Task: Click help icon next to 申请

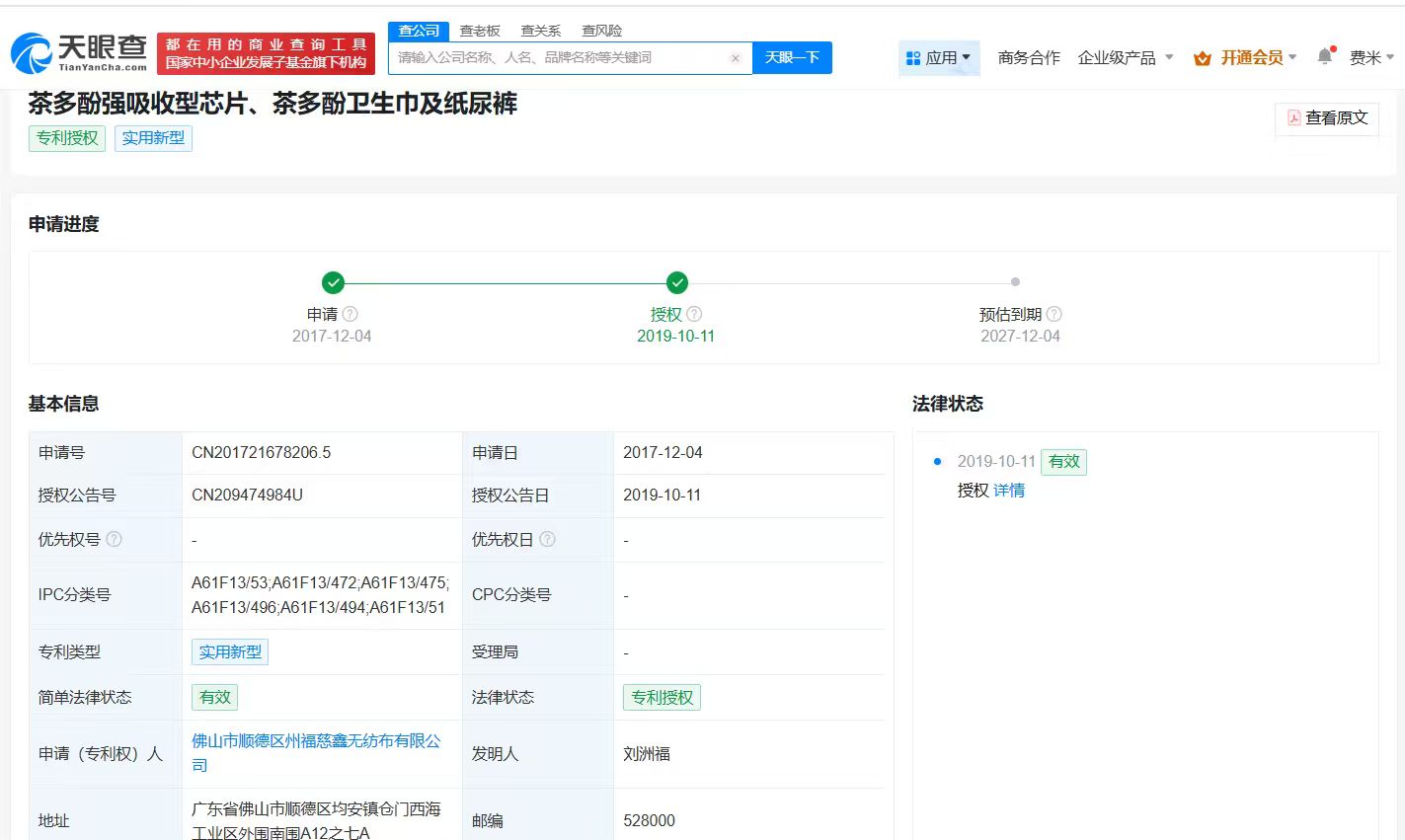Action: point(351,314)
